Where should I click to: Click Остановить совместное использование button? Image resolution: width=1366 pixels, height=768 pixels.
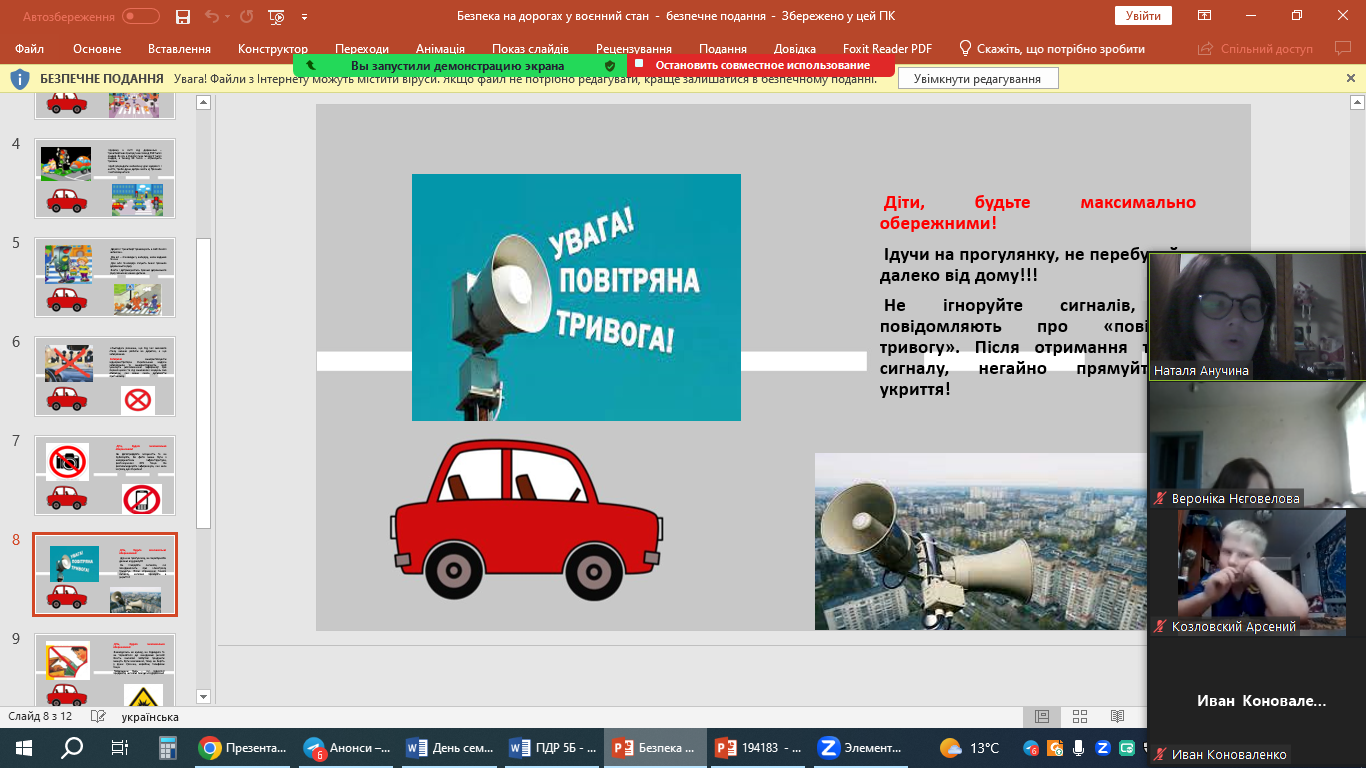pos(761,65)
